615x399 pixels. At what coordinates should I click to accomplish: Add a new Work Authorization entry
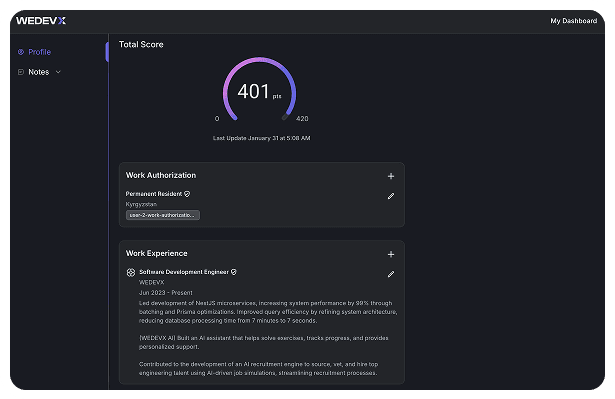[391, 176]
